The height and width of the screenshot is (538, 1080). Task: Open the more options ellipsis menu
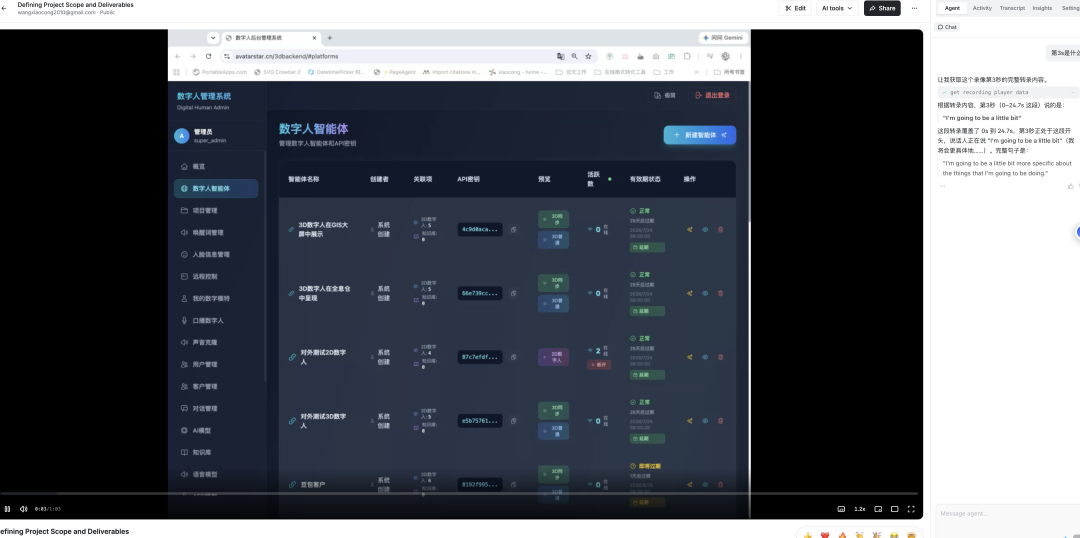(914, 8)
